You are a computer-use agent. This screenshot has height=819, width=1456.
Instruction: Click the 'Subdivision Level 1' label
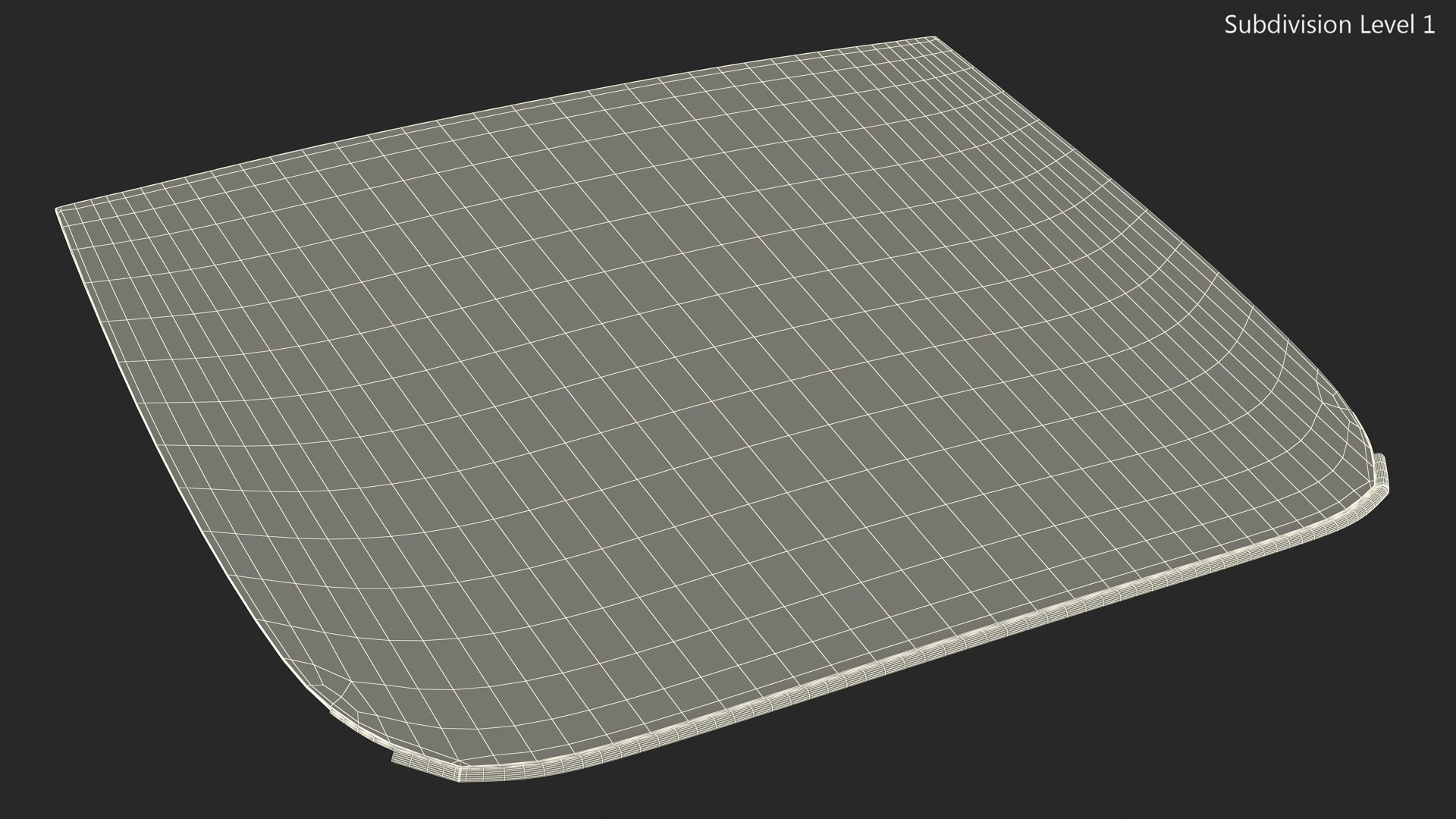1329,25
